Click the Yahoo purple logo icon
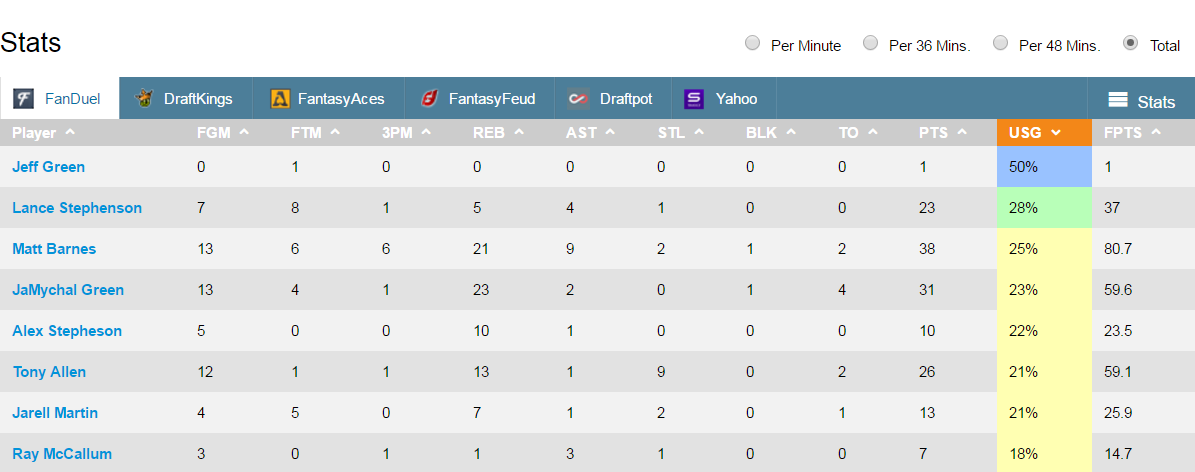The height and width of the screenshot is (472, 1195). pyautogui.click(x=694, y=98)
